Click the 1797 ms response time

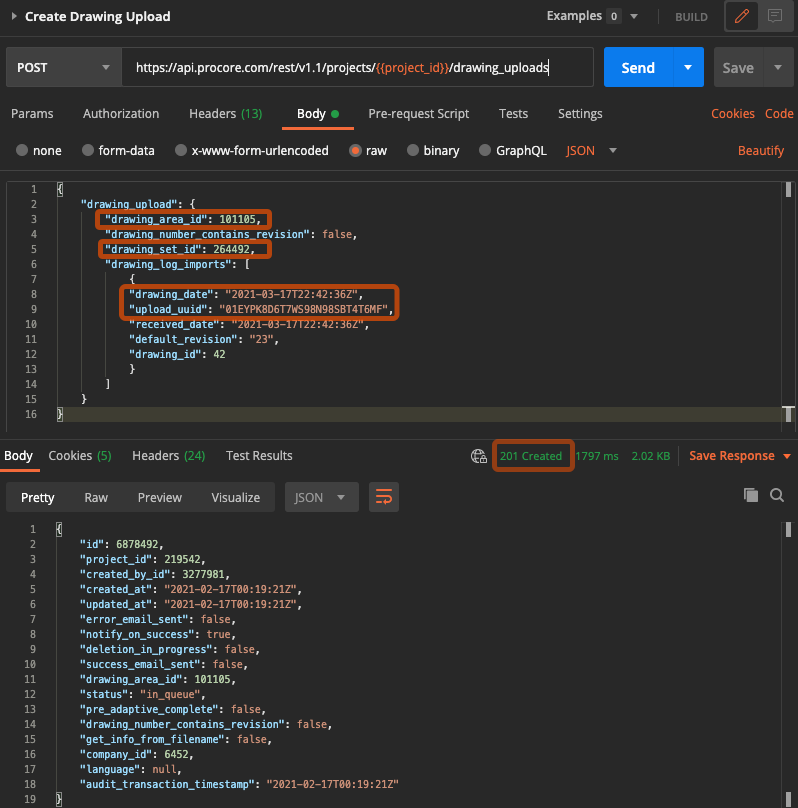pyautogui.click(x=597, y=456)
